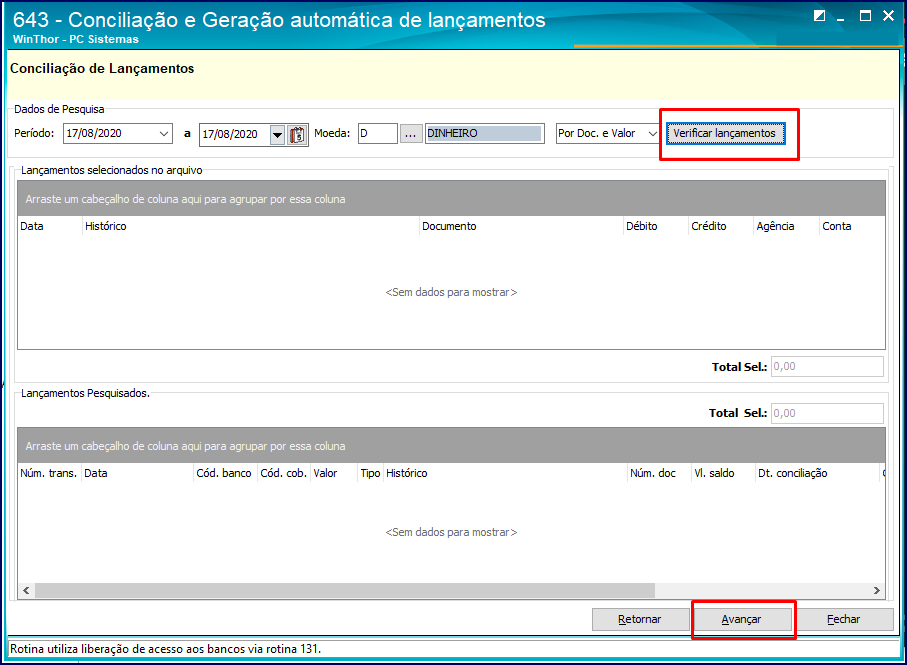Image resolution: width=907 pixels, height=665 pixels.
Task: Sort by Cód. banco column header
Action: coord(225,473)
